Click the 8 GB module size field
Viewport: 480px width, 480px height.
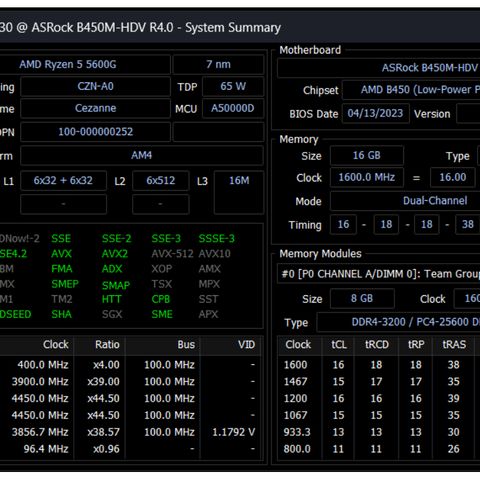pos(362,298)
